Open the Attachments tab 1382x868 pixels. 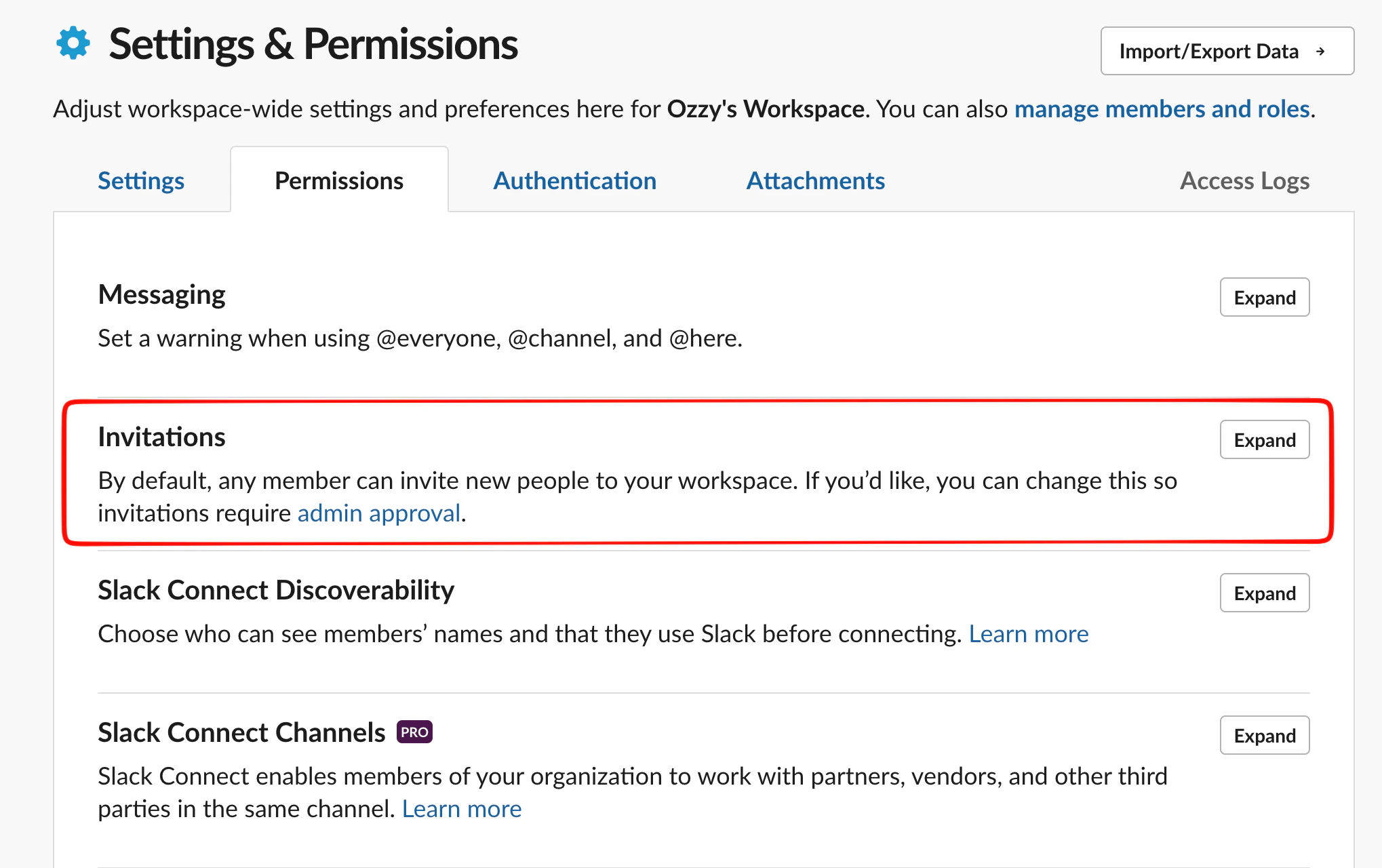pyautogui.click(x=815, y=180)
